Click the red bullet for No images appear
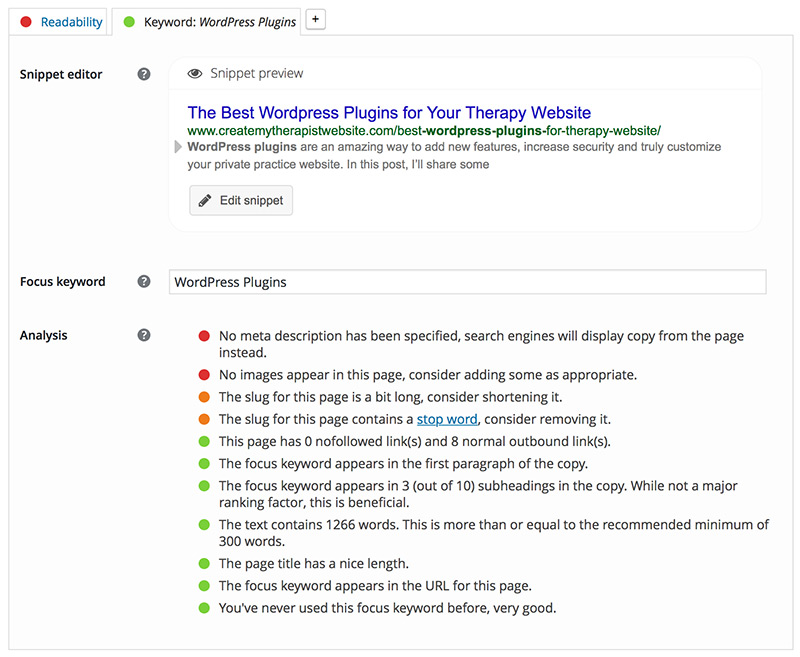This screenshot has height=657, width=800. point(204,375)
